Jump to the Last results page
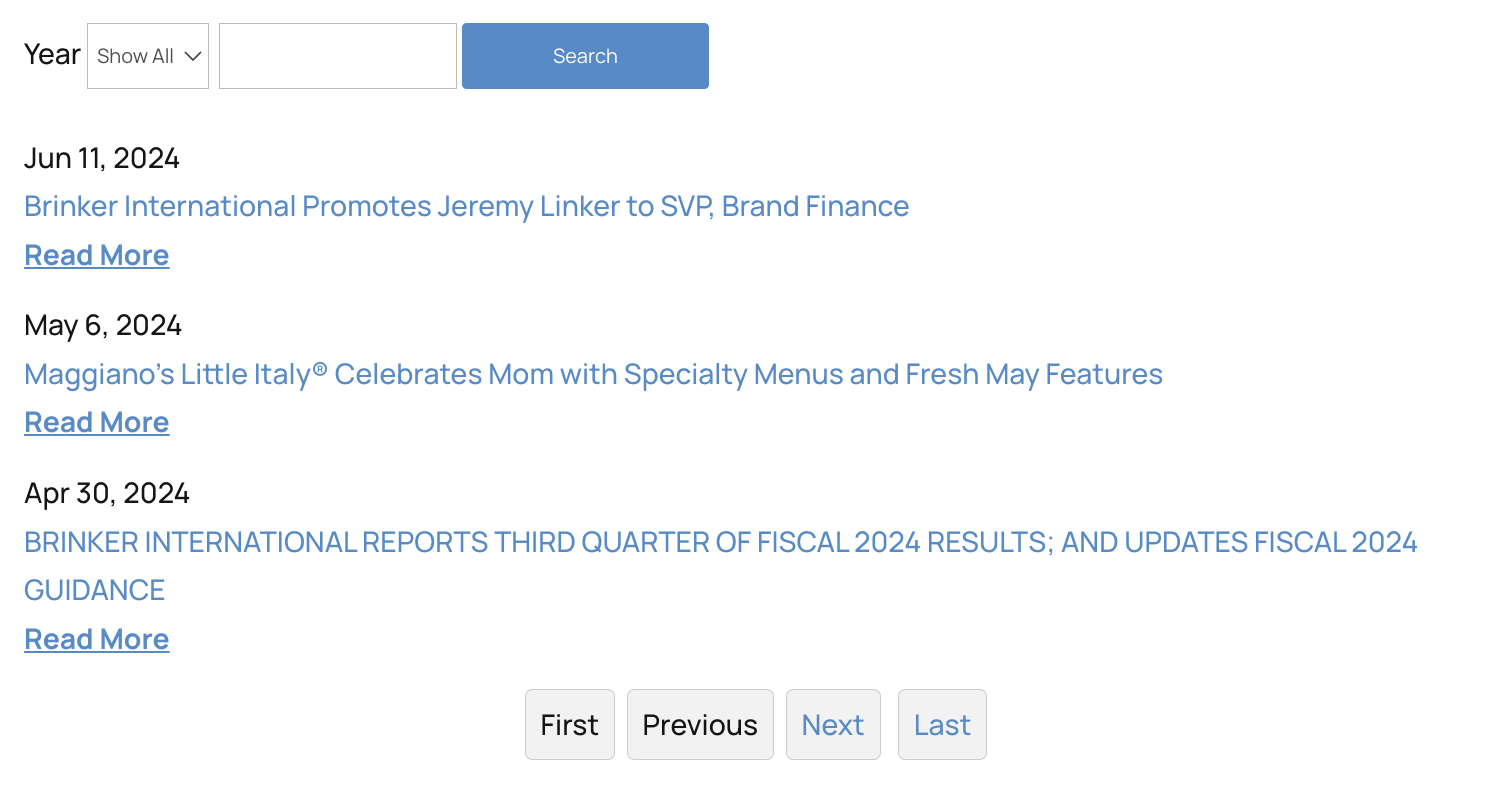 pos(942,725)
